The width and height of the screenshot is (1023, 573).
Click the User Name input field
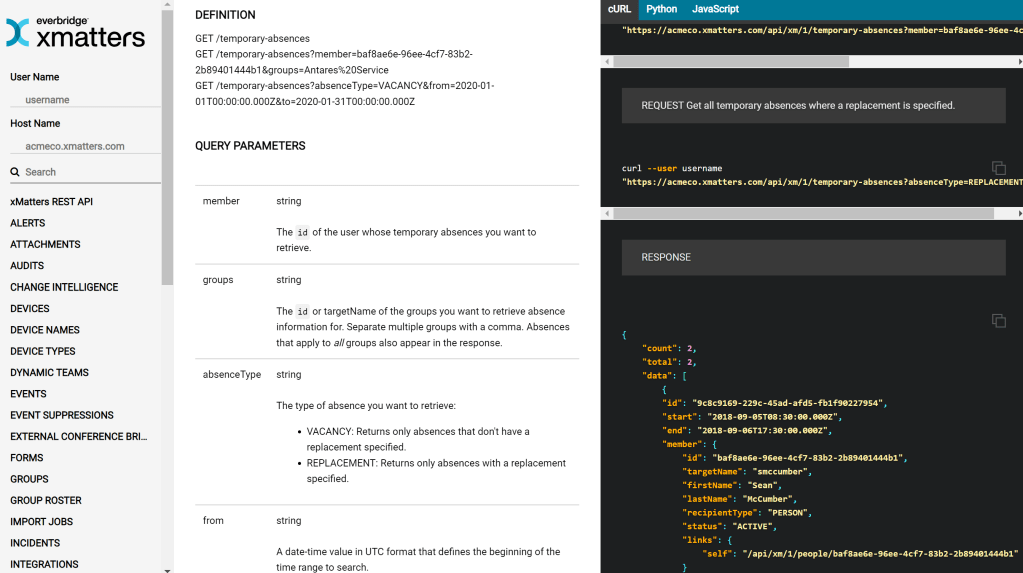tap(85, 100)
